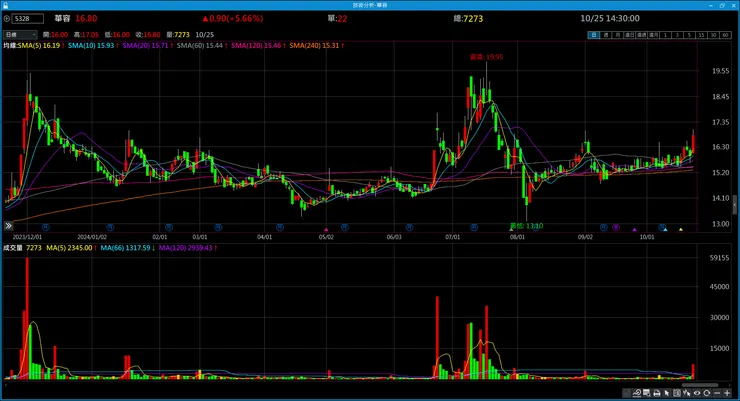
Task: Switch to the 15-minute timeframe tab
Action: click(701, 35)
